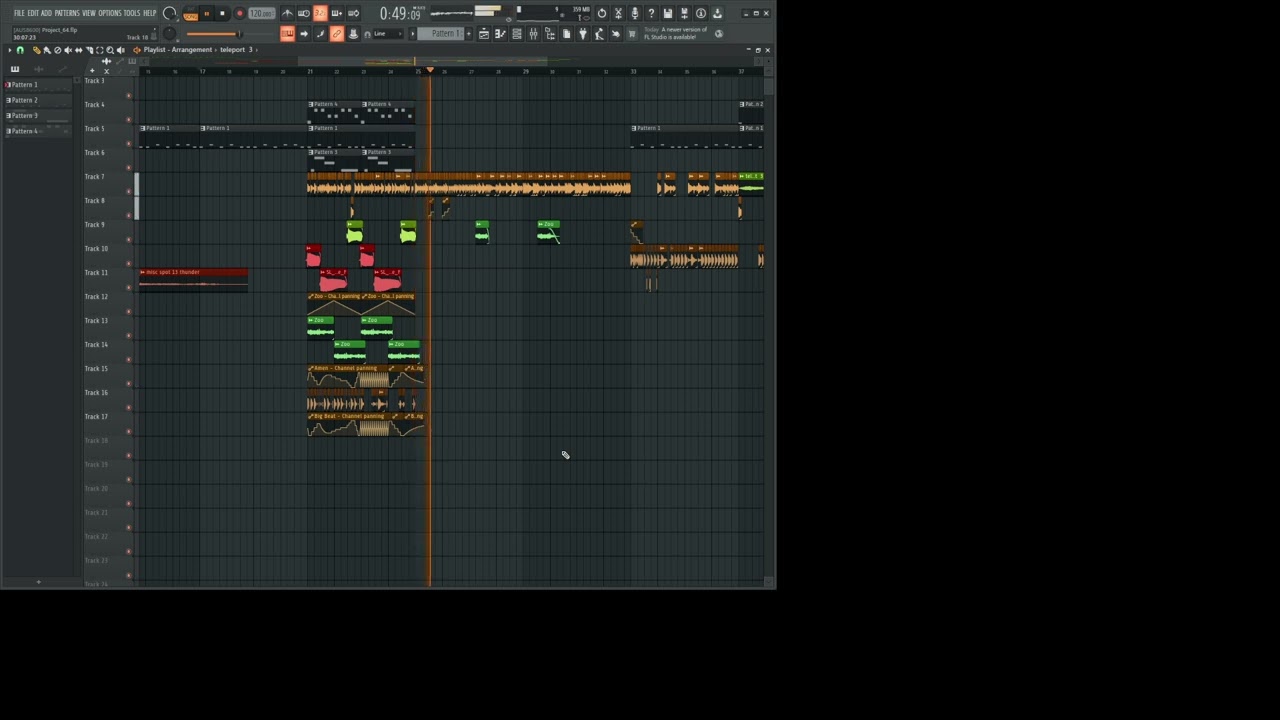This screenshot has height=720, width=1280.
Task: Open the plugin picker plug icon
Action: coord(583,34)
